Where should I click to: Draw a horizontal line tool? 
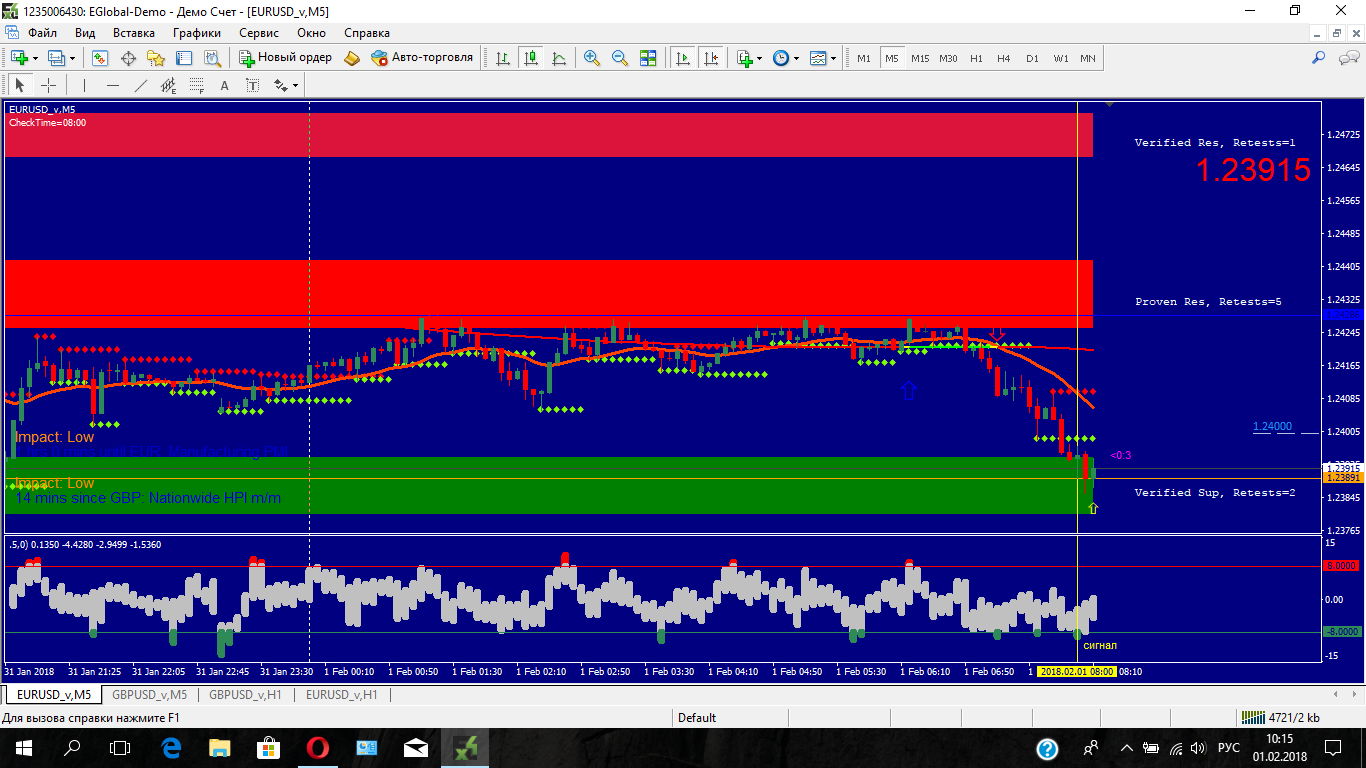coord(112,85)
